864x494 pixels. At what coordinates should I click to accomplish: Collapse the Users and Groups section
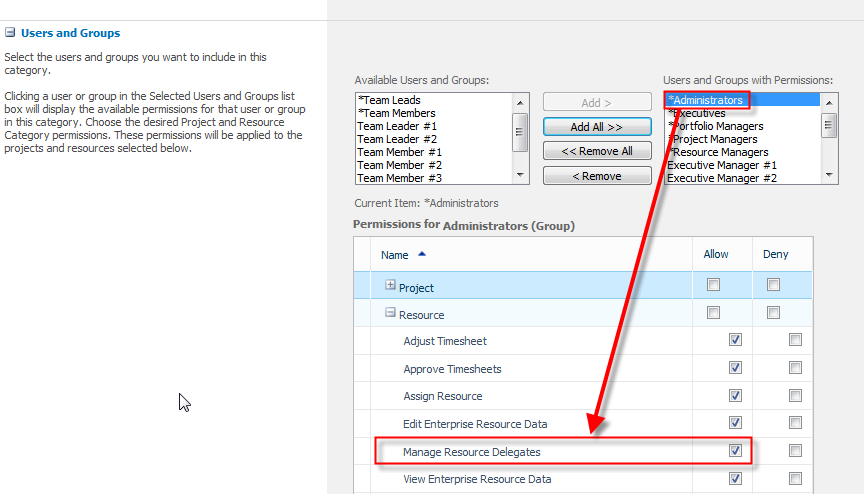click(10, 33)
